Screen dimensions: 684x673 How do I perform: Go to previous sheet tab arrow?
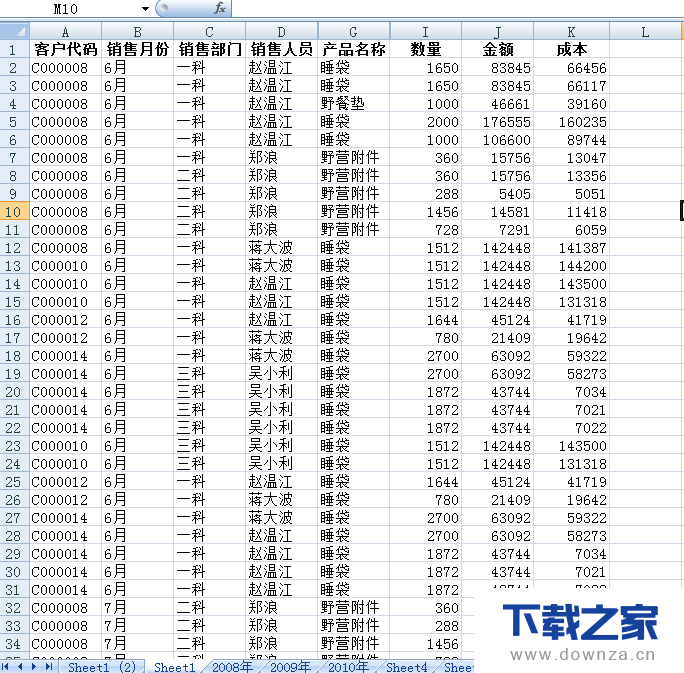(20, 666)
